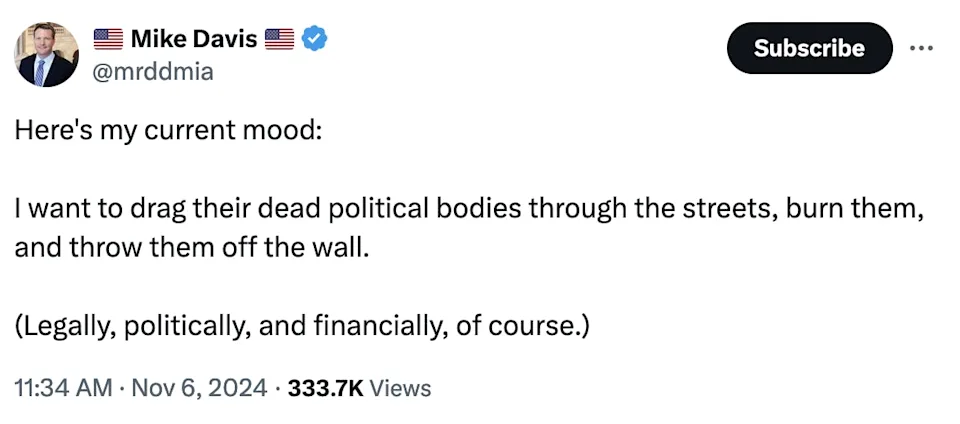This screenshot has height=424, width=960.
Task: Click the Nov 6, 2024 date
Action: pos(198,387)
